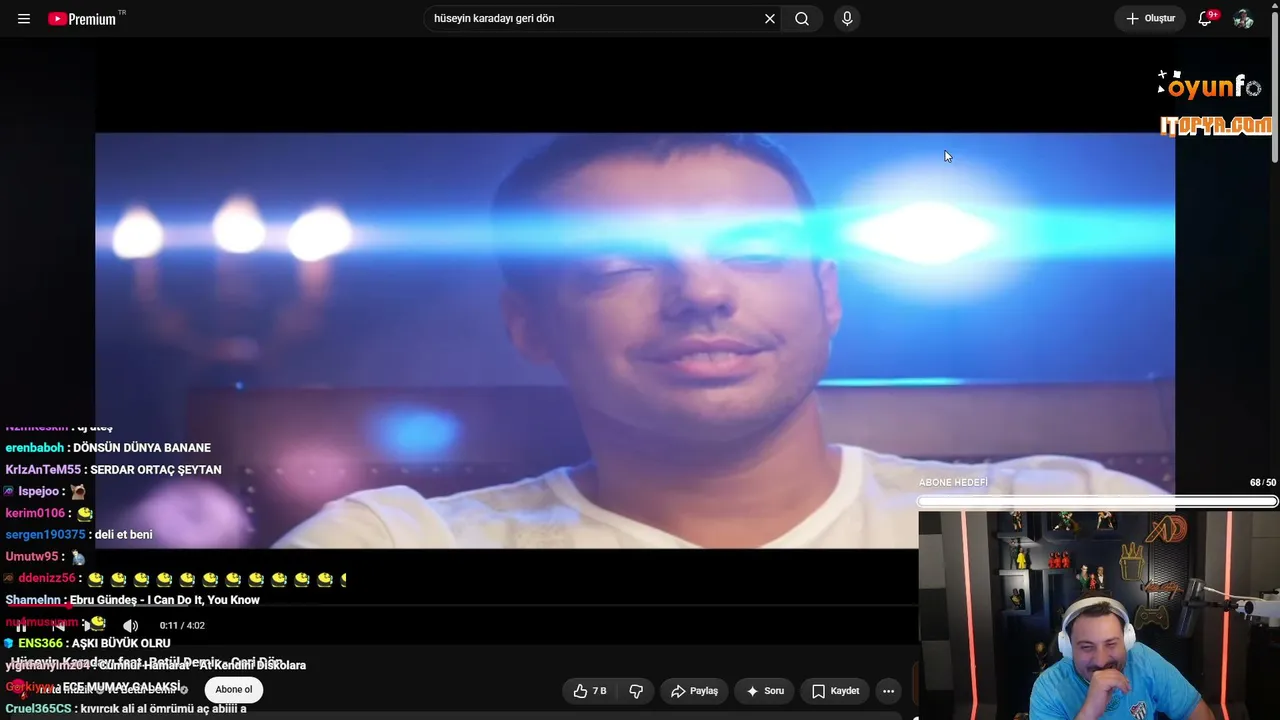Click chat username ddenizz56
This screenshot has width=1280, height=720.
47,579
